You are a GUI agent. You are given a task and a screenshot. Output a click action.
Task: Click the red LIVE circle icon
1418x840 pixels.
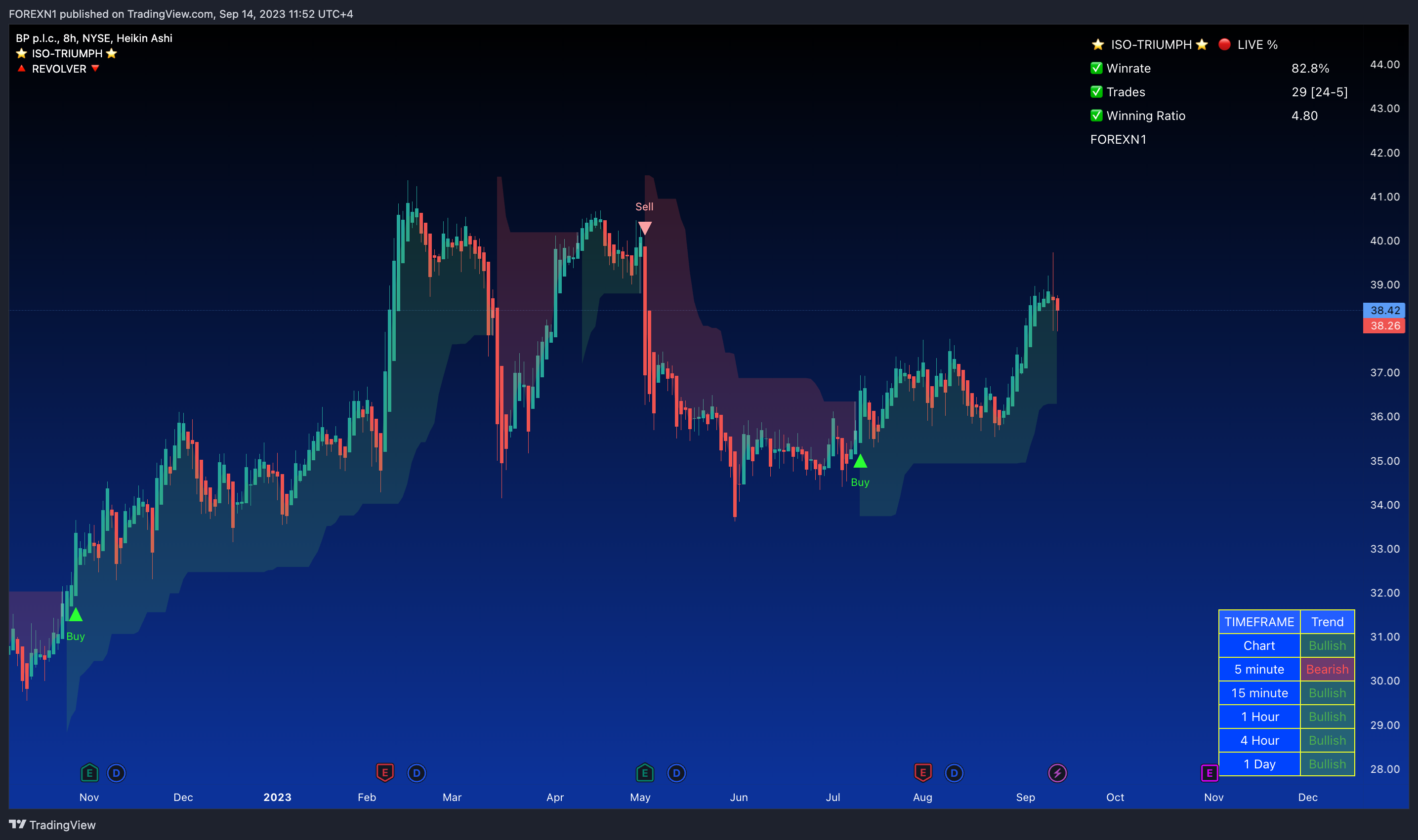click(x=1224, y=44)
